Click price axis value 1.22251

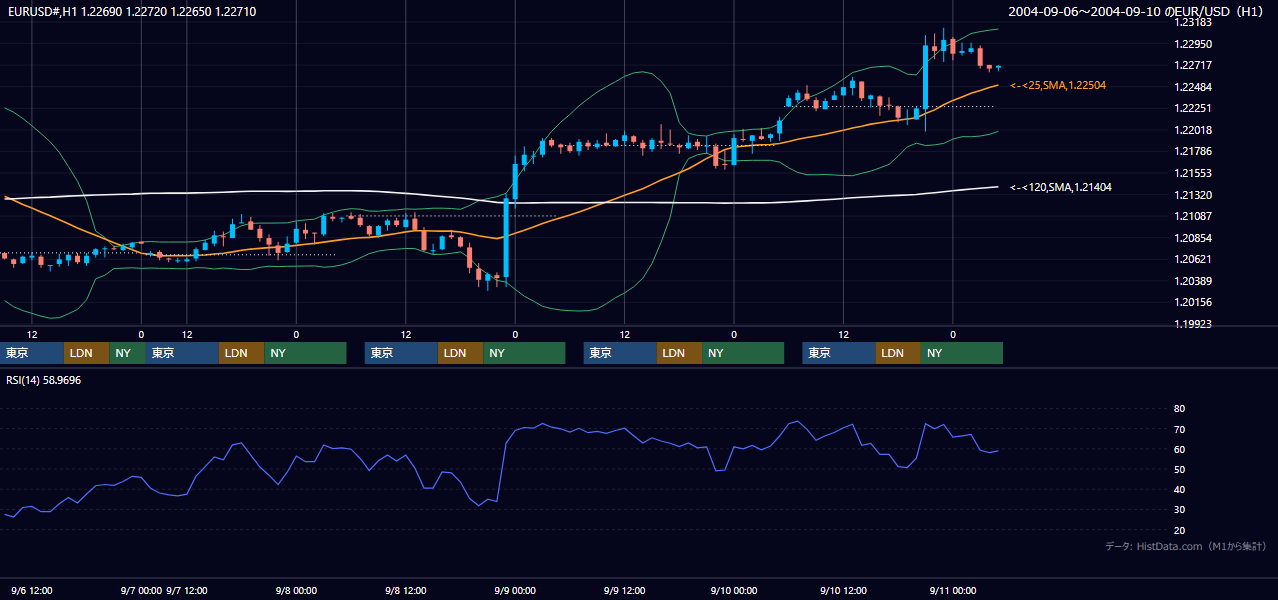tap(1193, 108)
